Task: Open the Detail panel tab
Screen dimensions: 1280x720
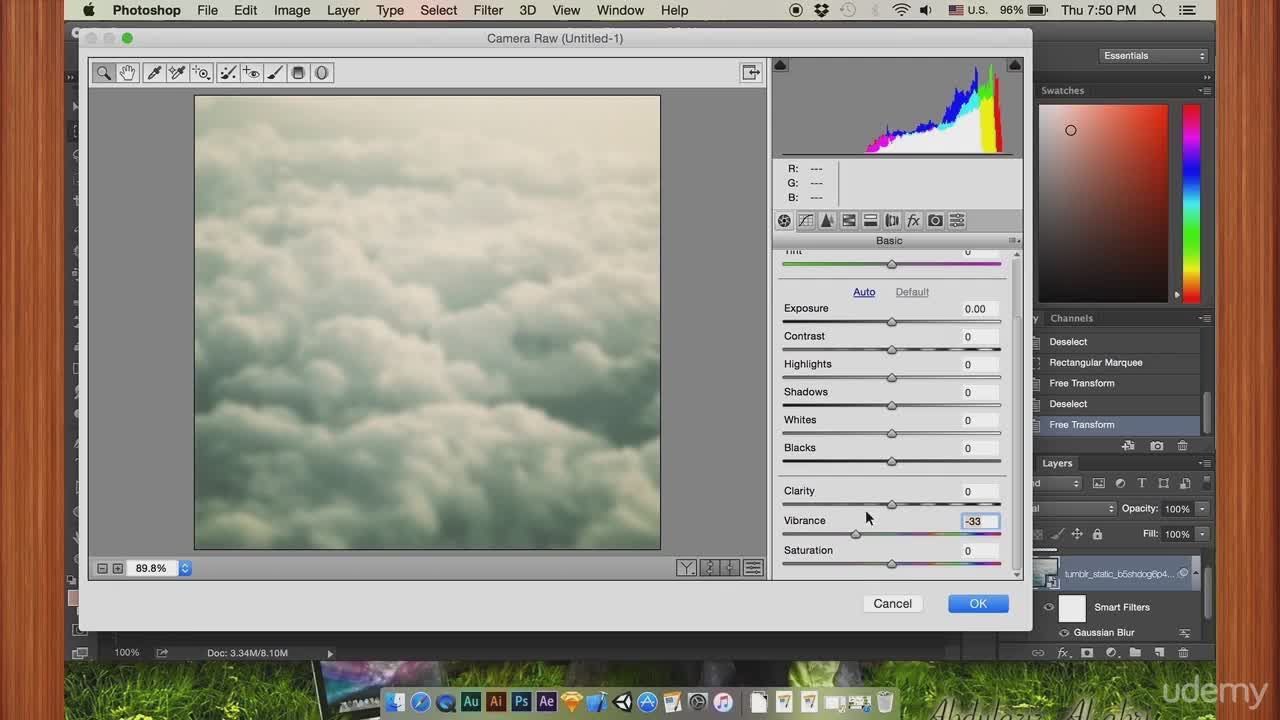Action: tap(827, 220)
